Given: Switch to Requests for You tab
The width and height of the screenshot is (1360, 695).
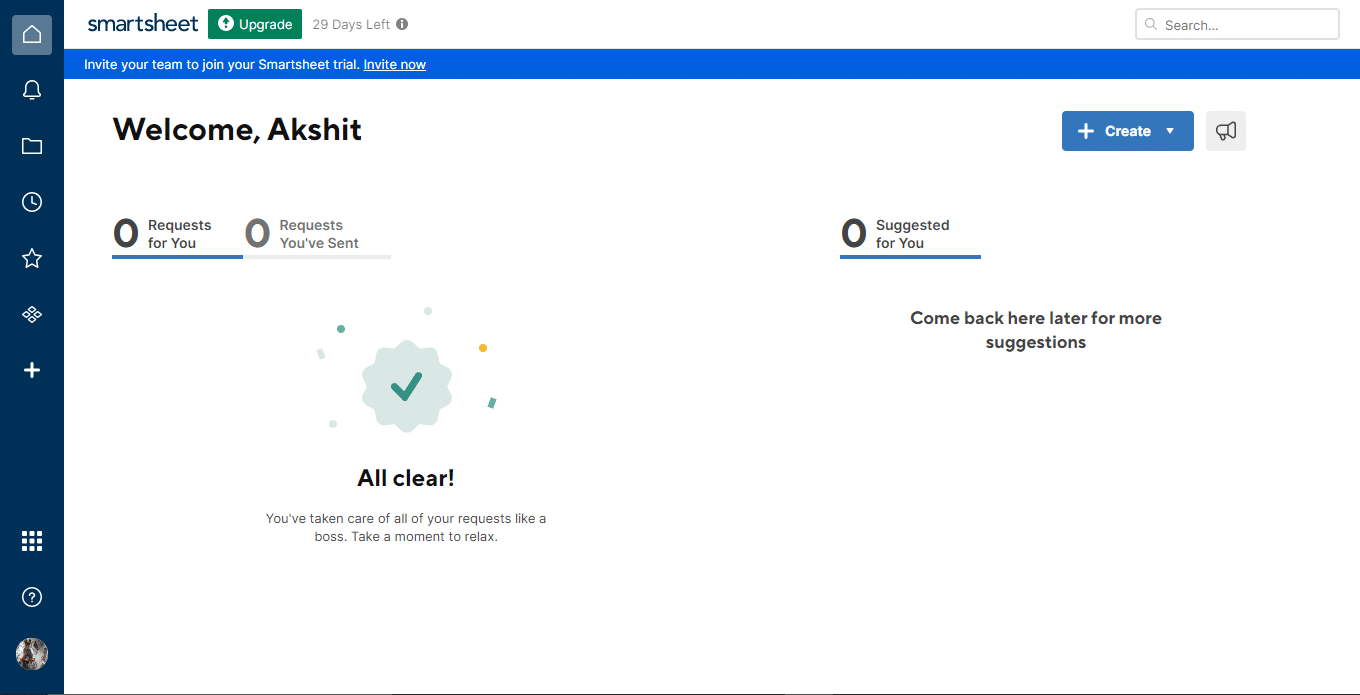Looking at the screenshot, I should pyautogui.click(x=177, y=235).
